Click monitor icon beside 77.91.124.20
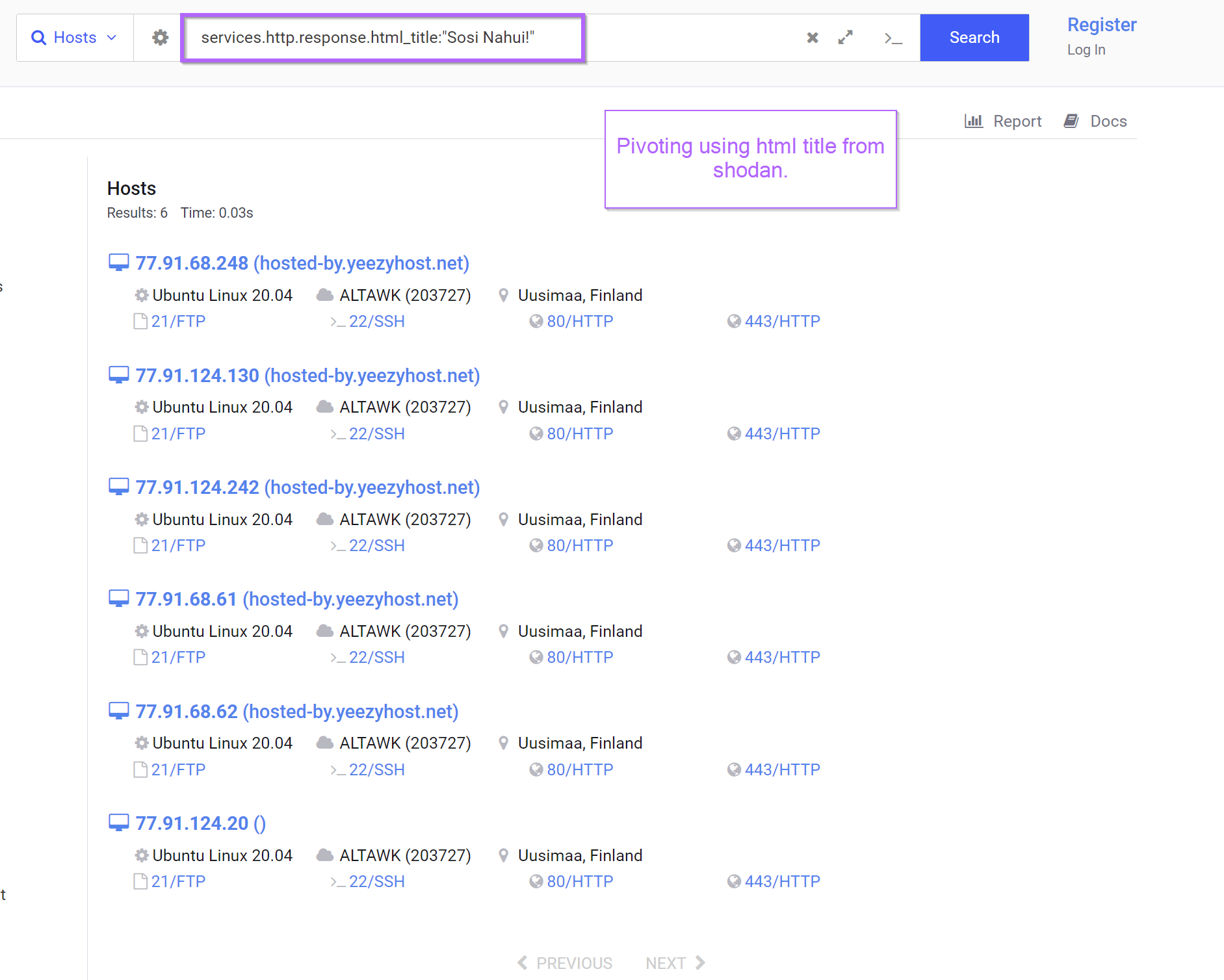 (x=118, y=823)
